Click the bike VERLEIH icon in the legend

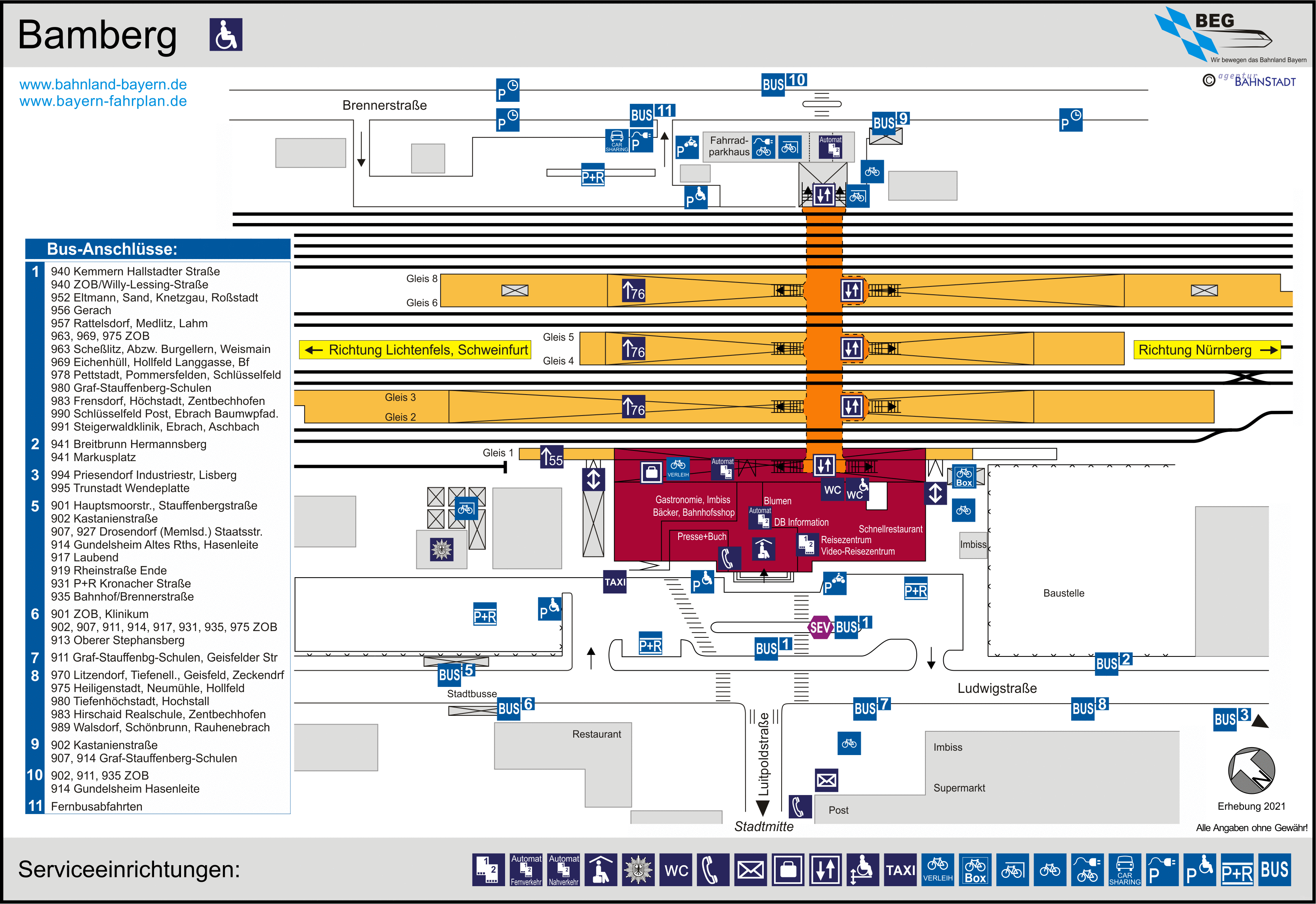pos(938,870)
